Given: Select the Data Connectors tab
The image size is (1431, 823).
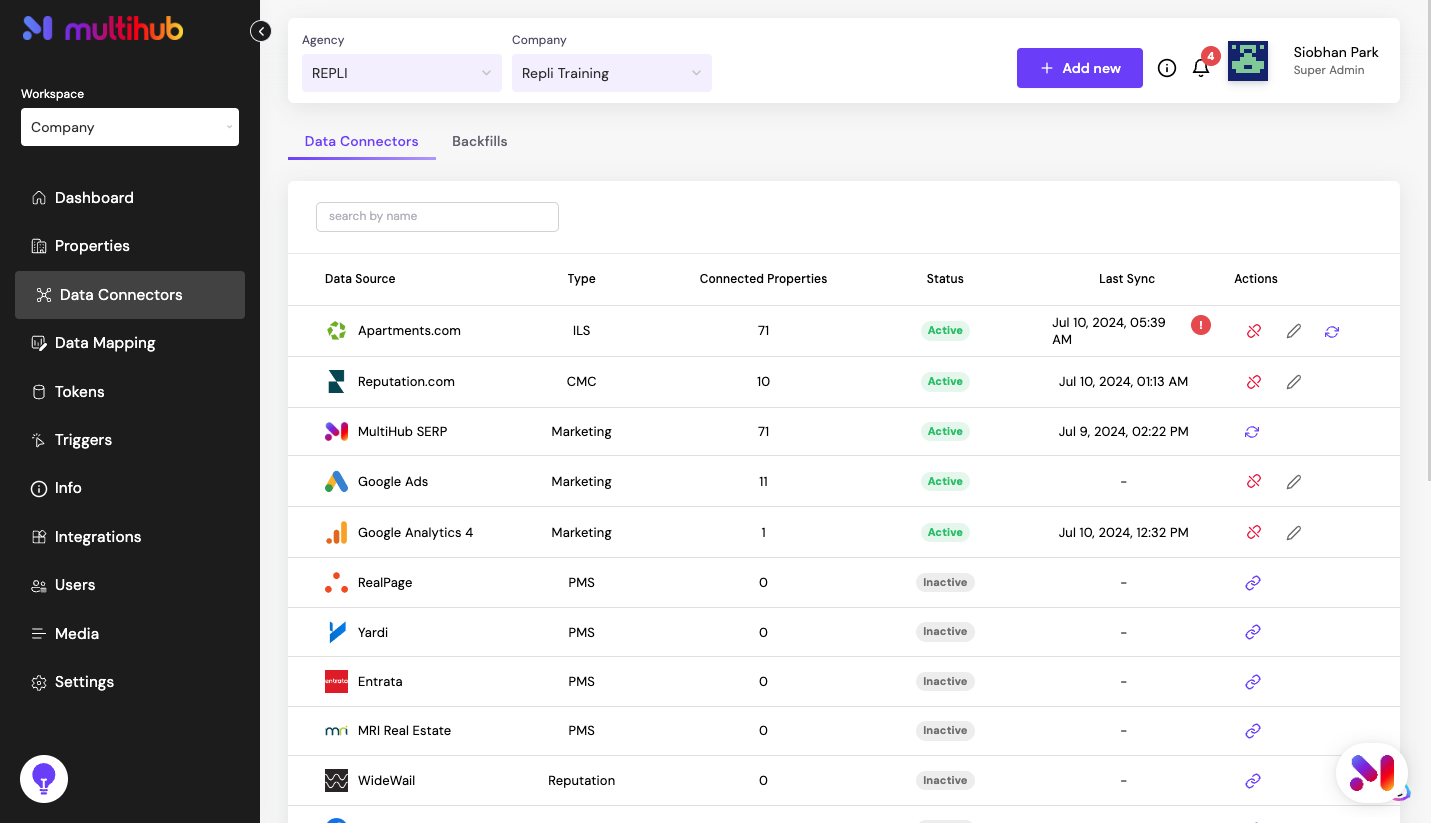Looking at the screenshot, I should 362,141.
